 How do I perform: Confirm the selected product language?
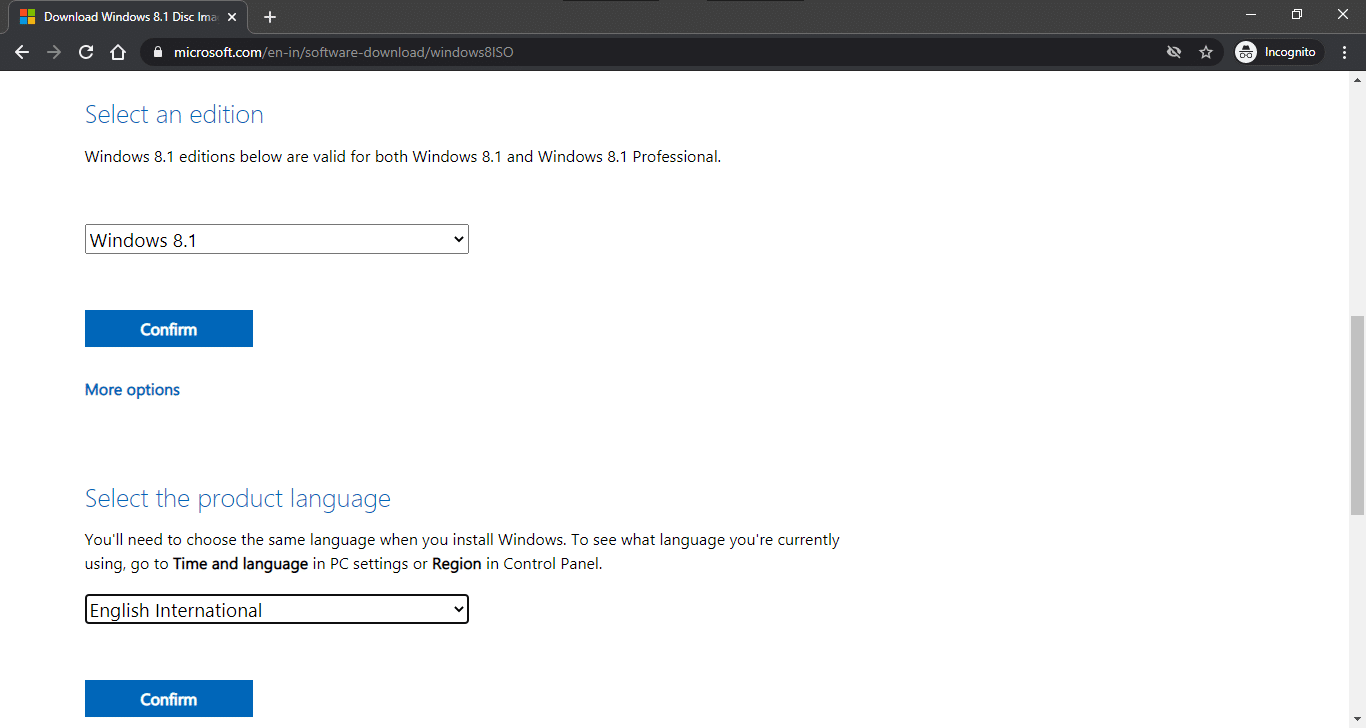point(169,699)
